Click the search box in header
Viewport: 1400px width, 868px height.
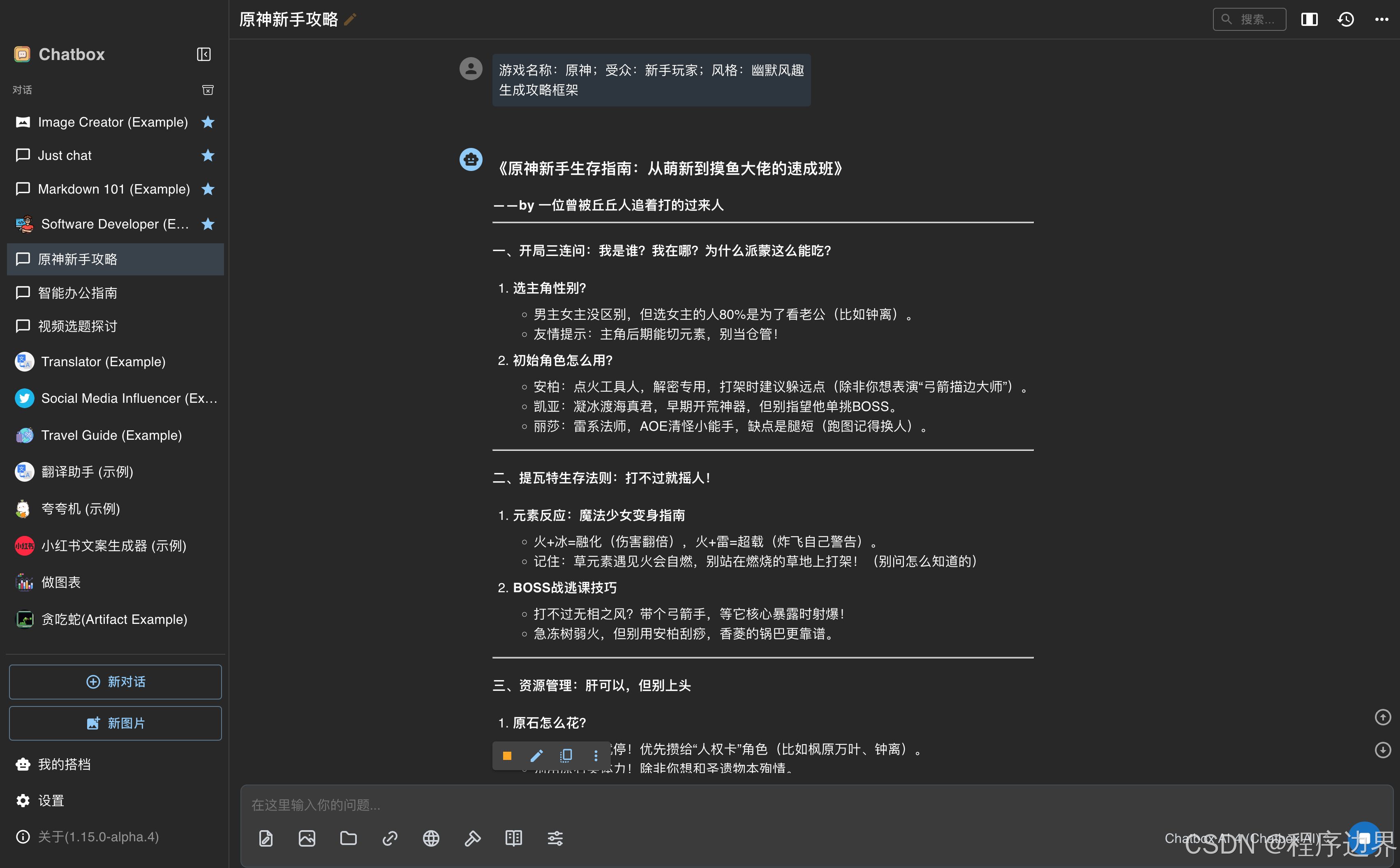(1249, 19)
